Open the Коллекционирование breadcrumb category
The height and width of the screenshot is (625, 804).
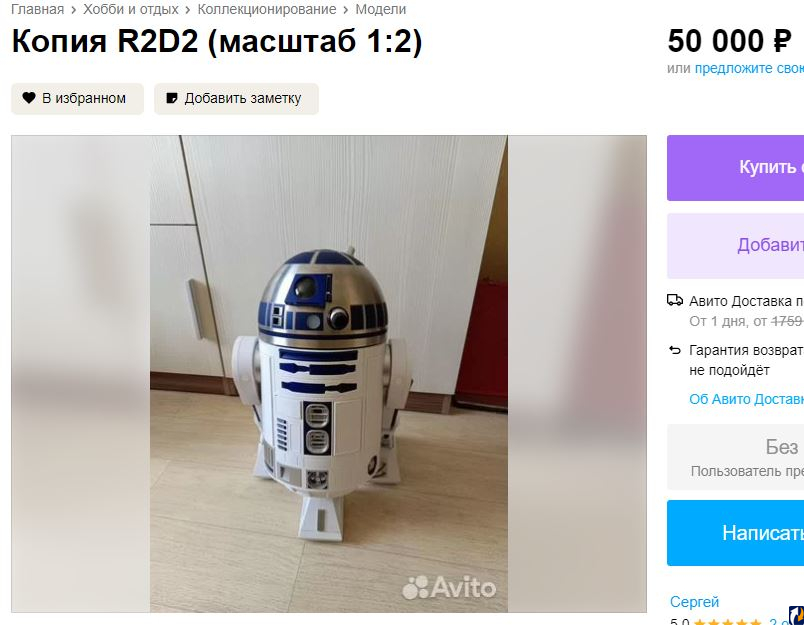[x=267, y=9]
